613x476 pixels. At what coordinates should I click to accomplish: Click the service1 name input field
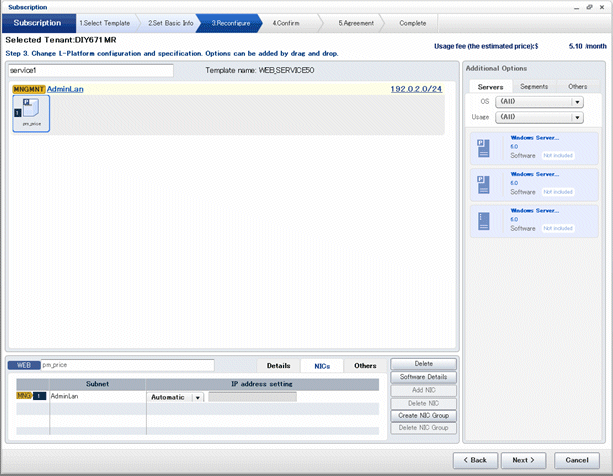point(91,71)
